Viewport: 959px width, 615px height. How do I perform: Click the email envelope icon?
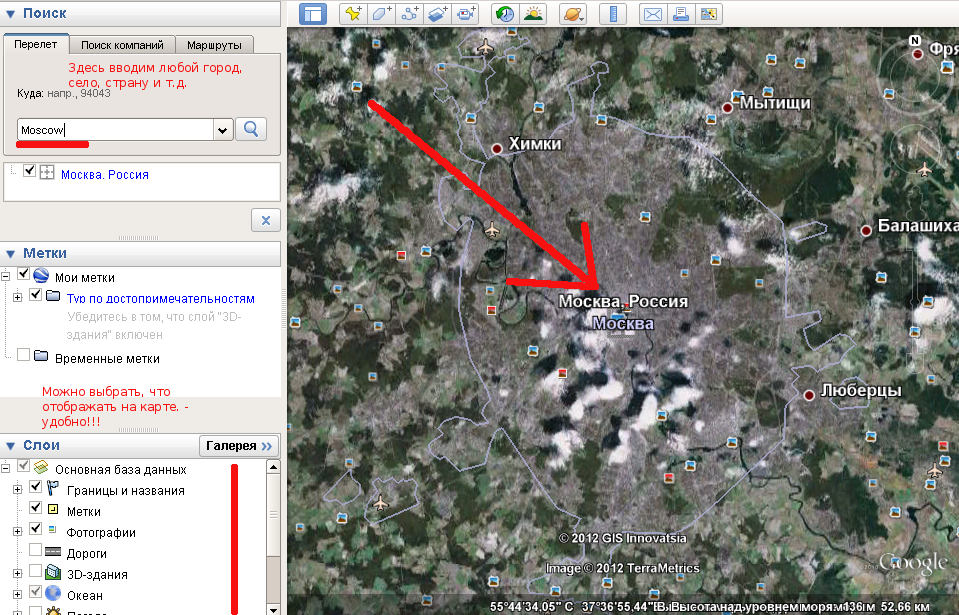coord(652,14)
